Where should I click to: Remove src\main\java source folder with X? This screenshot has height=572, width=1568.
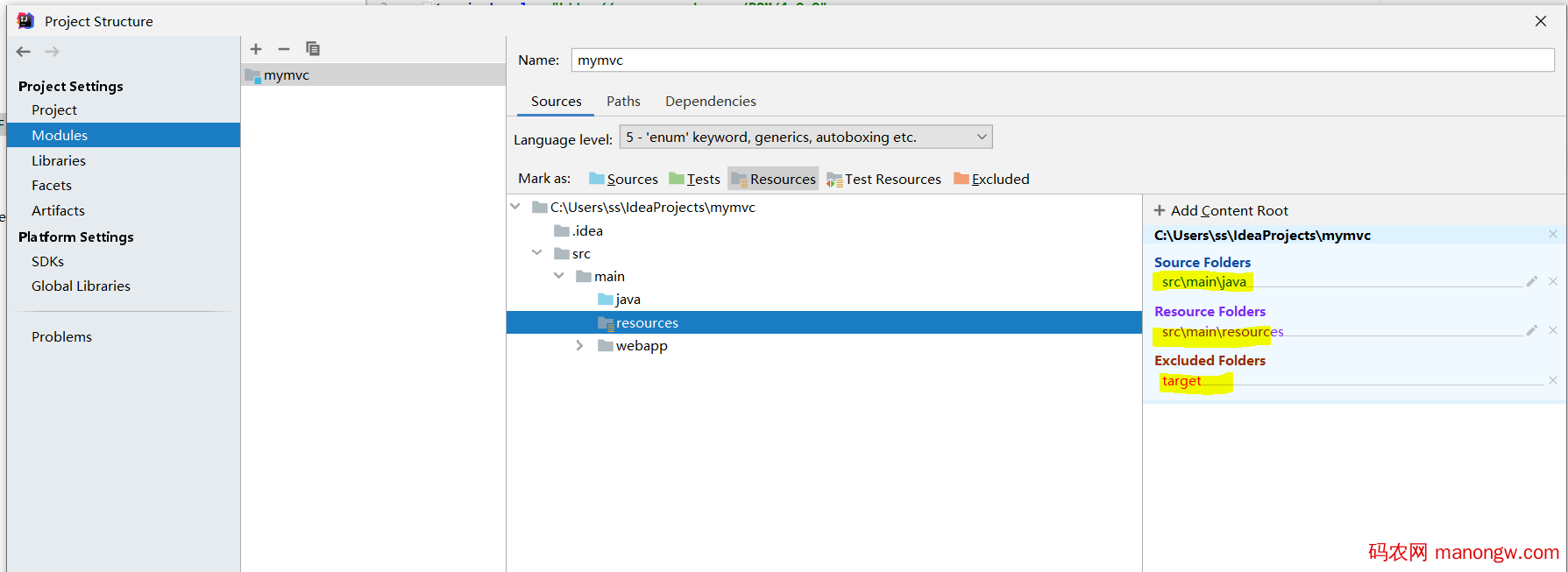point(1553,281)
